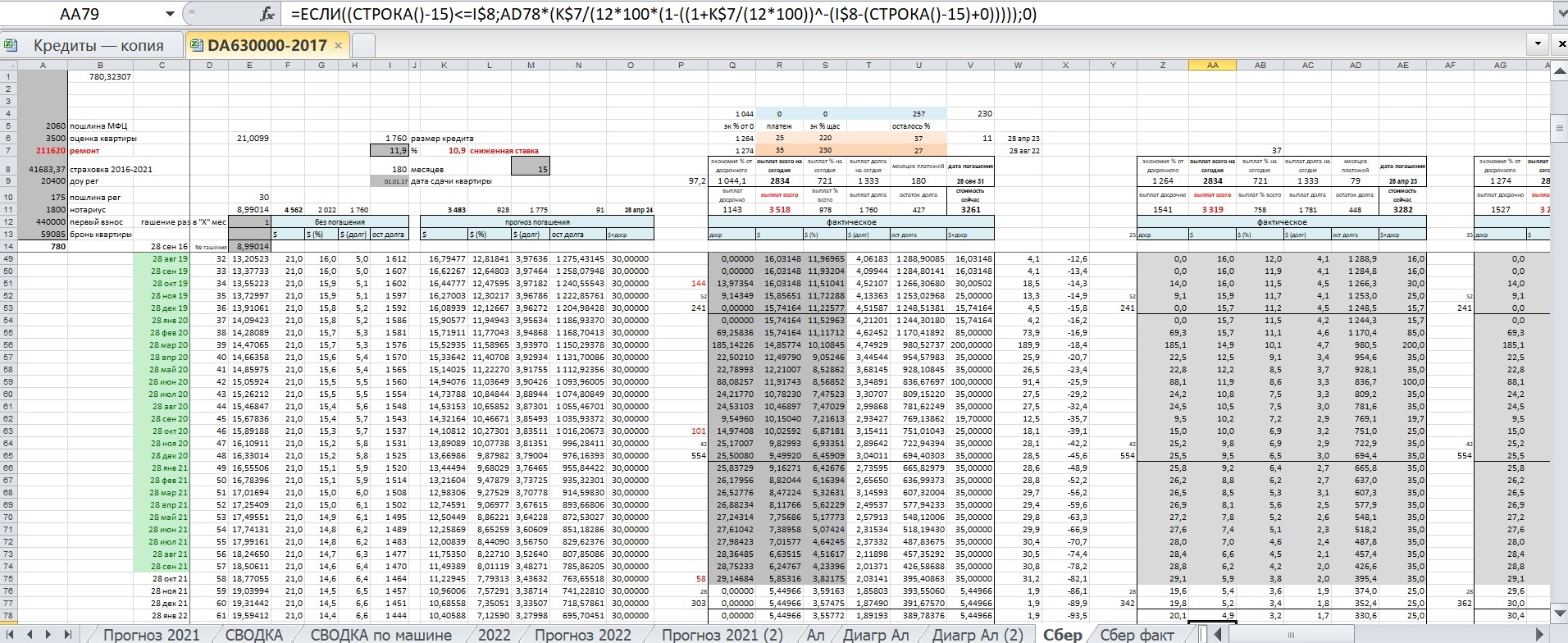Click cell 'бронь квартиры'
The width and height of the screenshot is (1568, 643).
coord(100,234)
